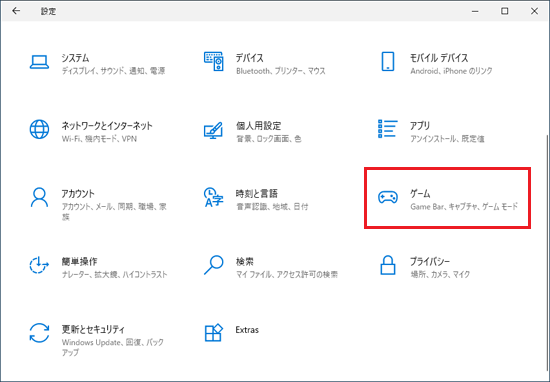Click 'マイ ファイル、アクセス許可の検索' description

tap(287, 274)
